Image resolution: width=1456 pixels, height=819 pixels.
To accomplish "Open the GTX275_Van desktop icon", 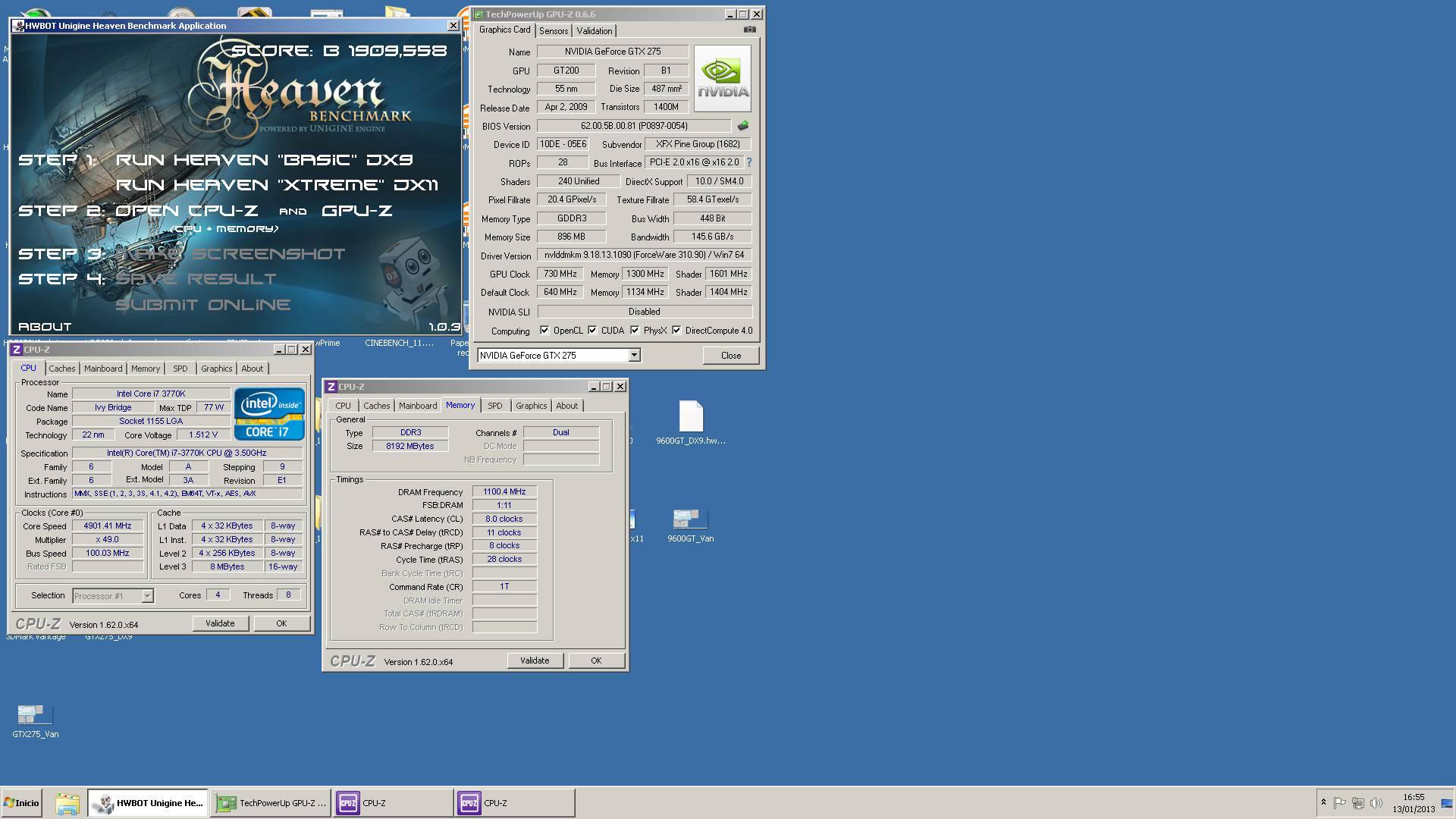I will pyautogui.click(x=35, y=721).
